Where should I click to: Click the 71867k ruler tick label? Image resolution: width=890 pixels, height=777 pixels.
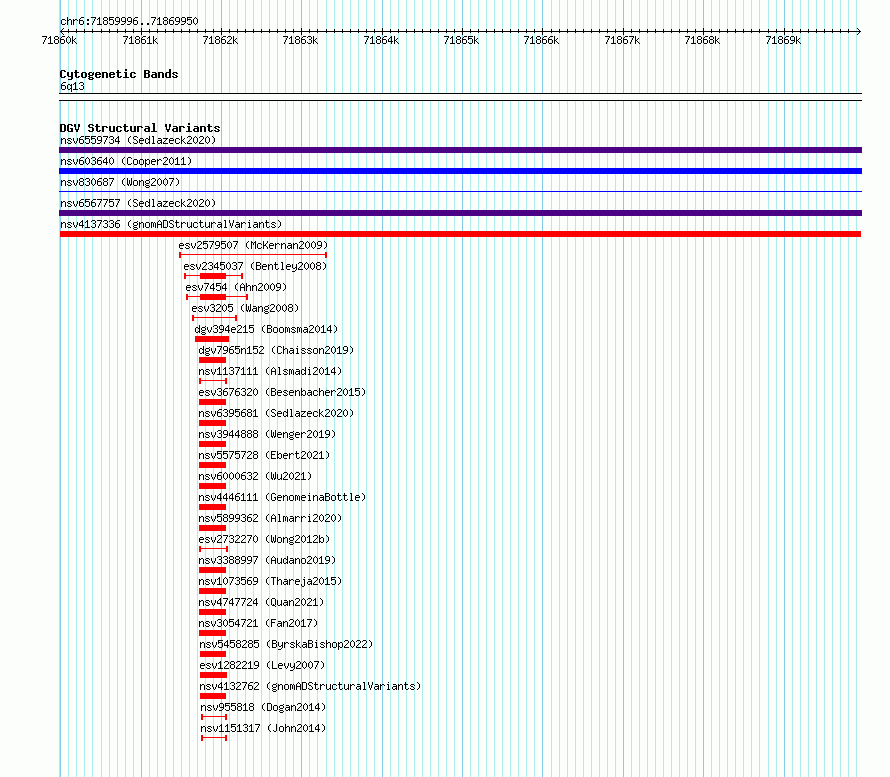(x=622, y=40)
